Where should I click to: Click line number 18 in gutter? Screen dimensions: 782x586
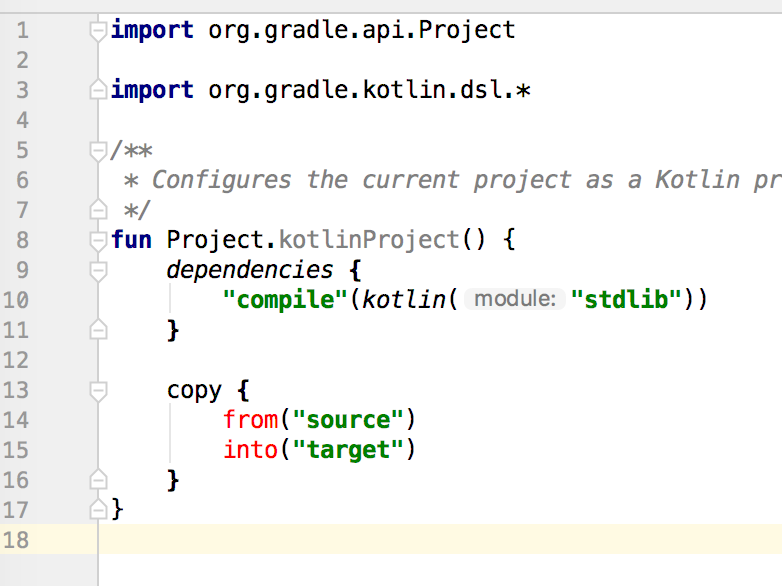click(x=16, y=540)
